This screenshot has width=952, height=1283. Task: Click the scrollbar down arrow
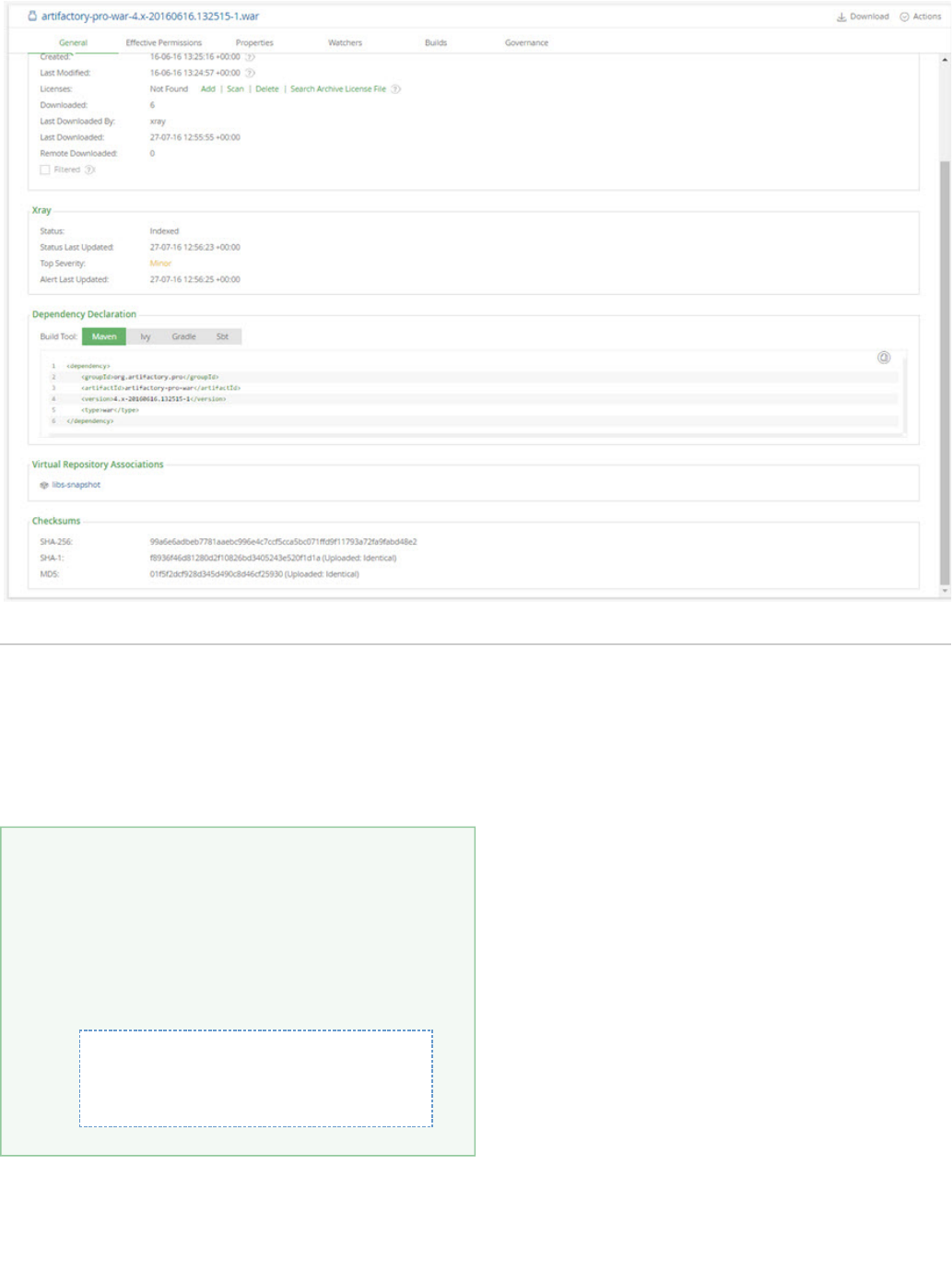(945, 591)
